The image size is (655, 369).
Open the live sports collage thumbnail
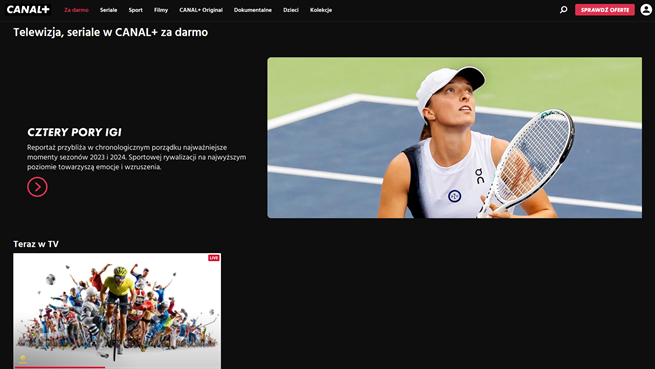pos(117,310)
